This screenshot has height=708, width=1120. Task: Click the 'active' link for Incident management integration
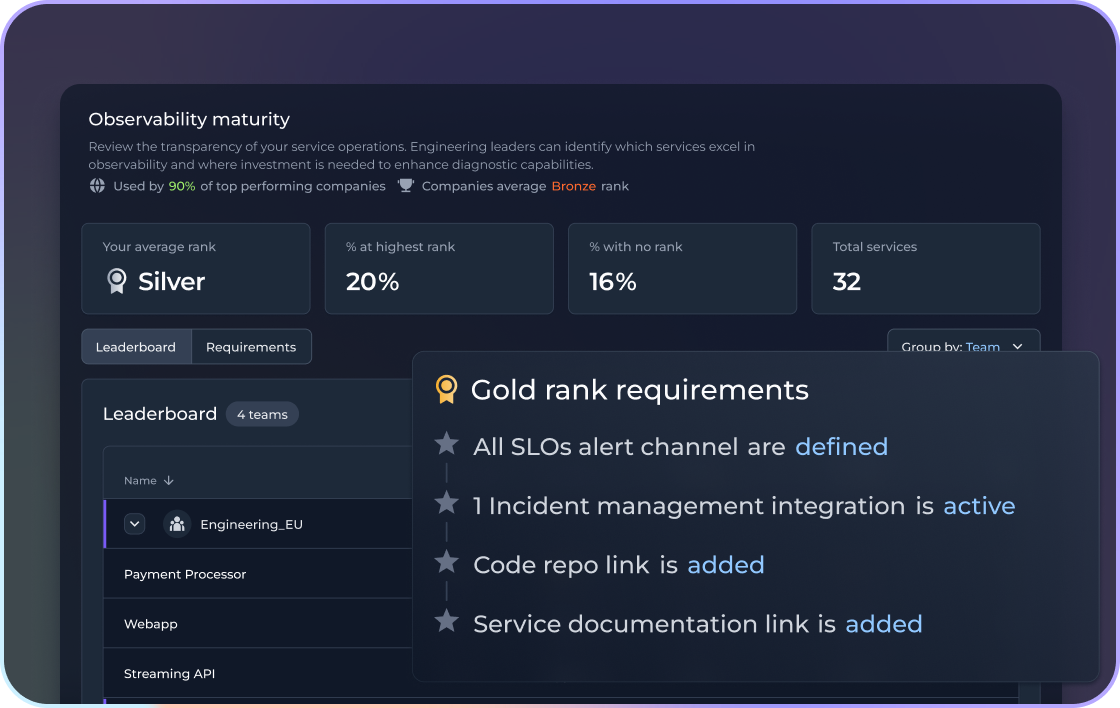[x=979, y=506]
